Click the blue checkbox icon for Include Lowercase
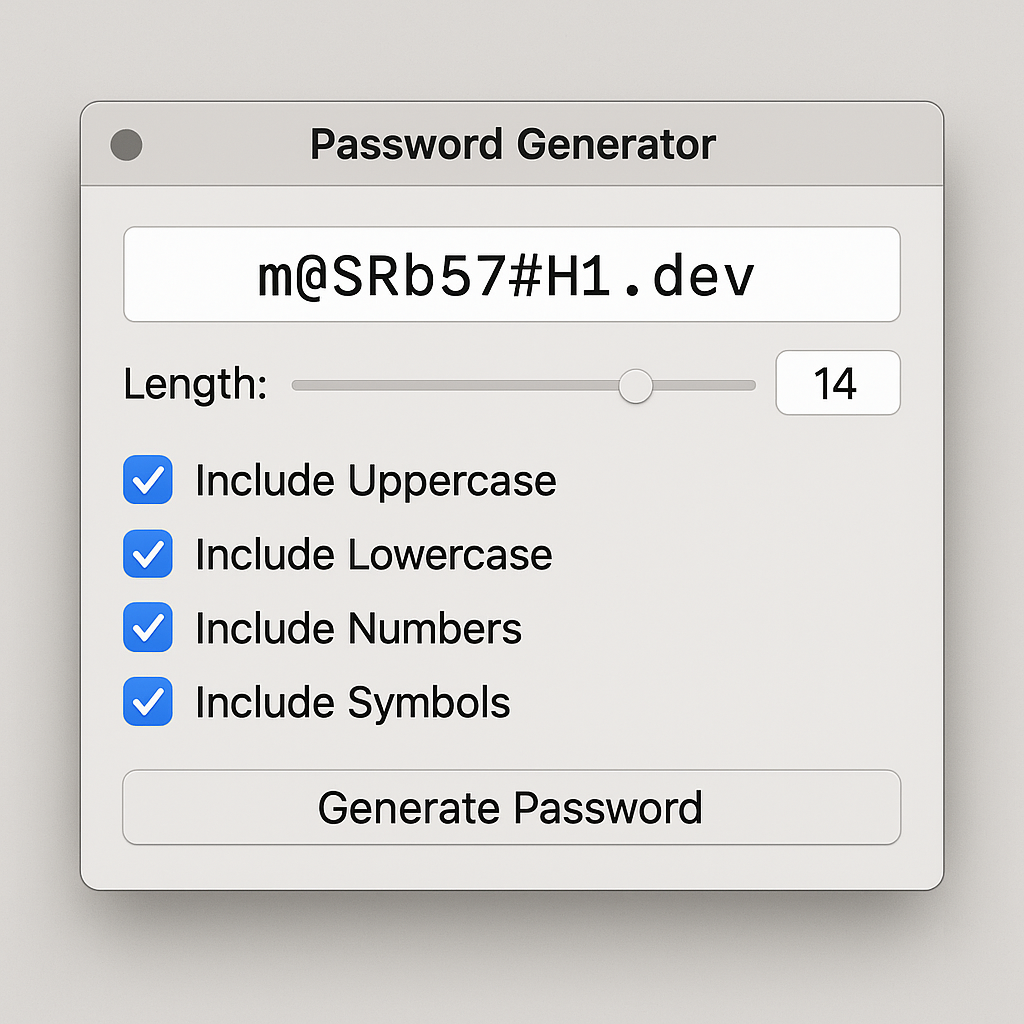 click(148, 555)
